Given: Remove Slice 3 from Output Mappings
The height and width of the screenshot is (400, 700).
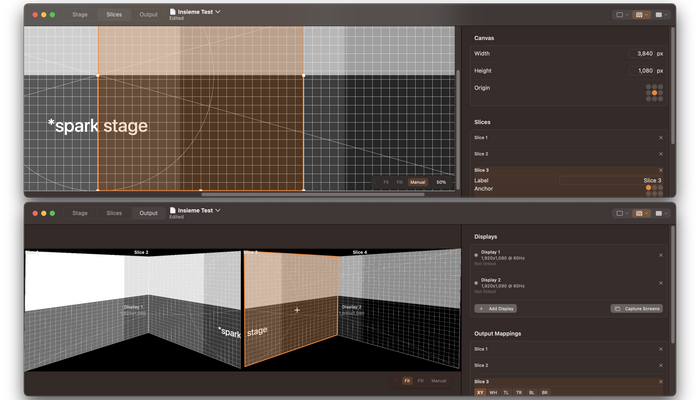Looking at the screenshot, I should point(661,382).
